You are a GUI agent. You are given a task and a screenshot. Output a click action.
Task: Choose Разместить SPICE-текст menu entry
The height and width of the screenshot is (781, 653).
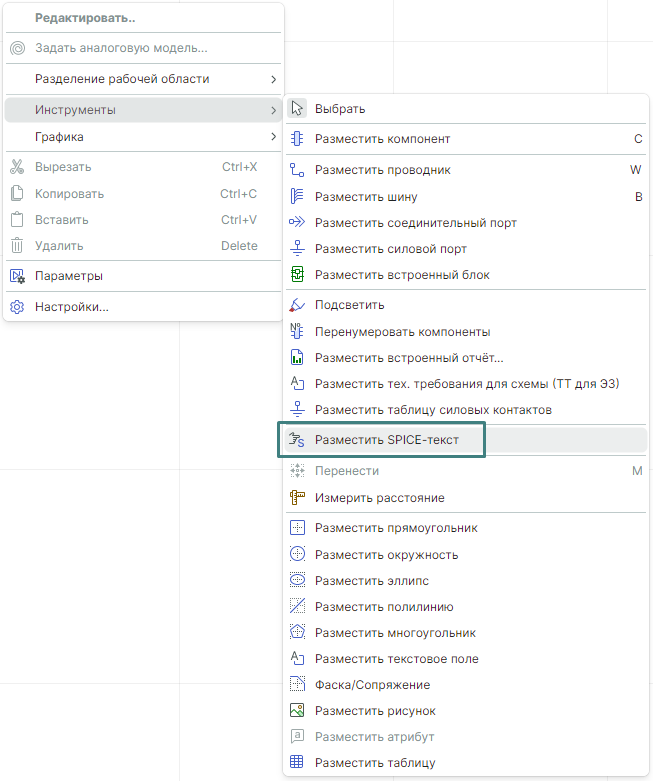point(386,440)
